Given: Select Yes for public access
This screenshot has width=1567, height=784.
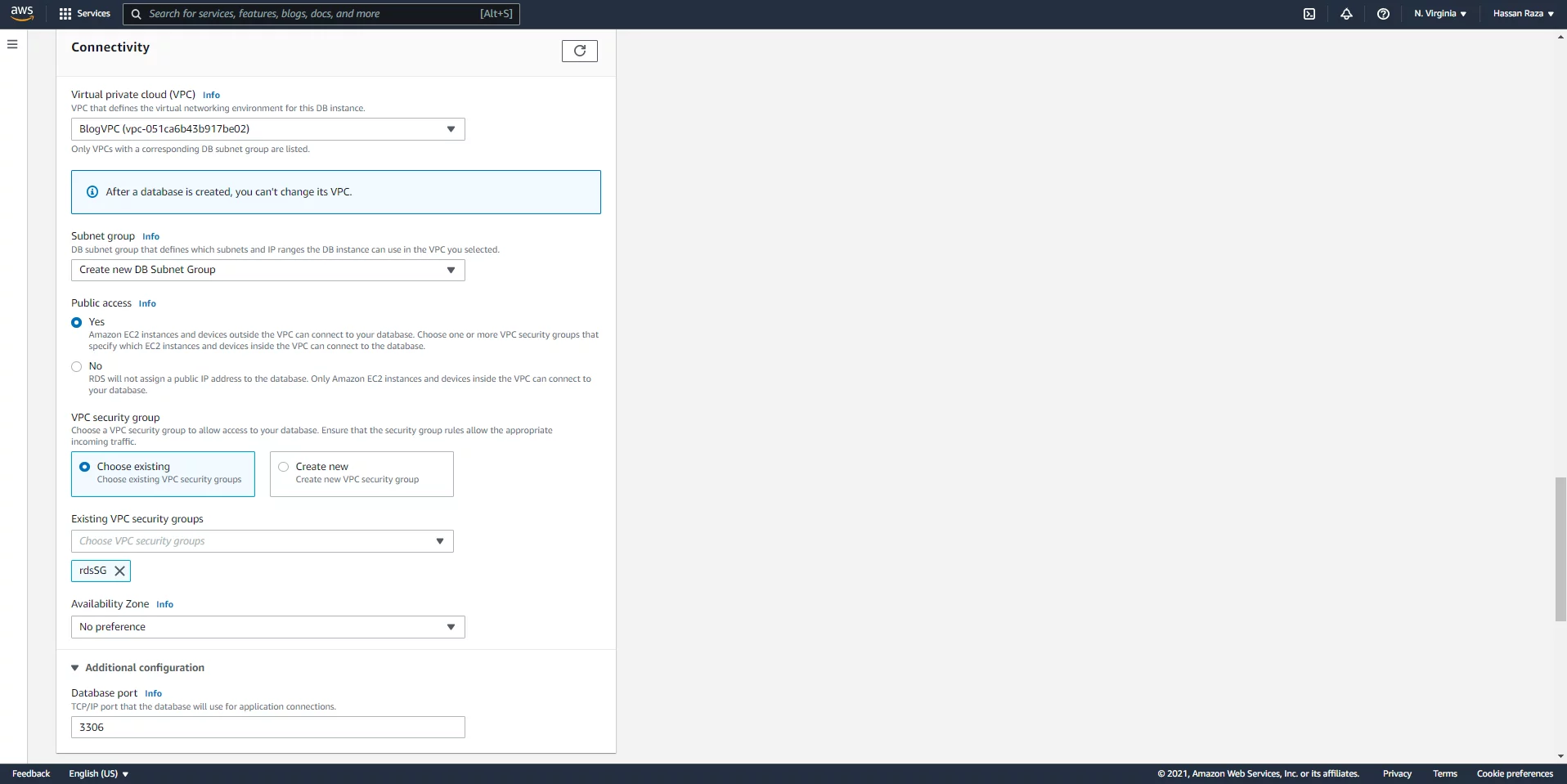Looking at the screenshot, I should (77, 322).
